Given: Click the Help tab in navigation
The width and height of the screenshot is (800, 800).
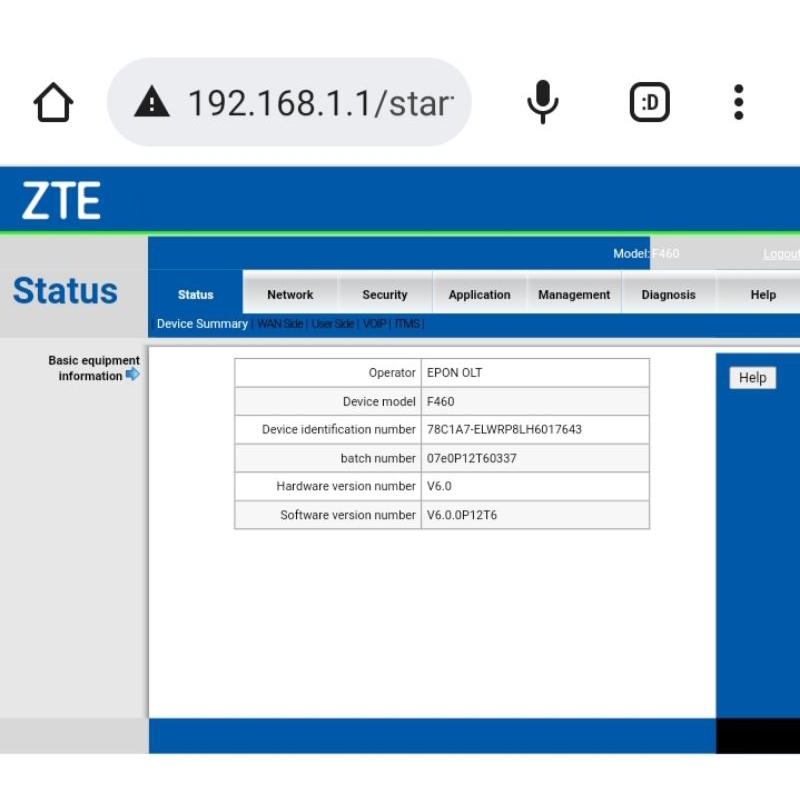Looking at the screenshot, I should pos(763,295).
